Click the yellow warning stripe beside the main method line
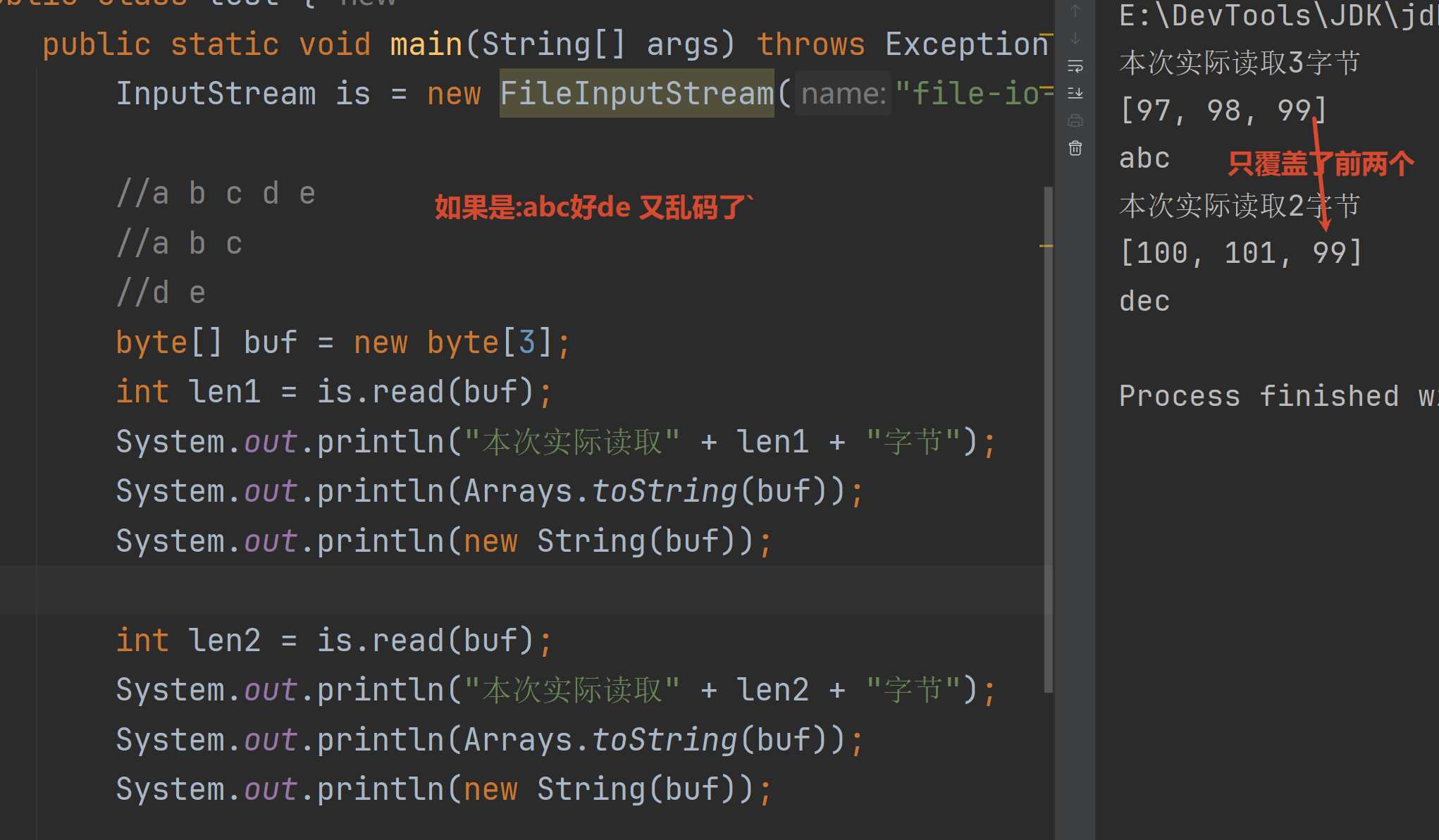 [x=1046, y=34]
